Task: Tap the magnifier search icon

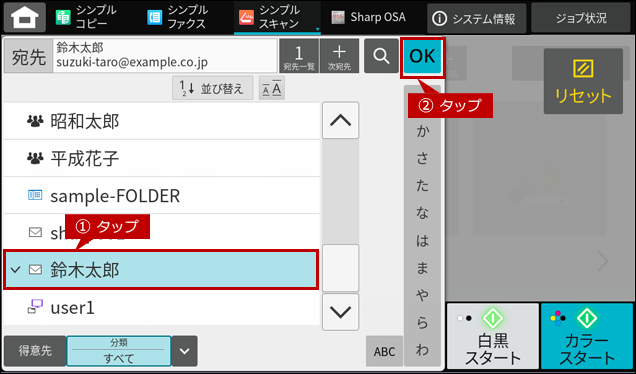Action: [381, 56]
